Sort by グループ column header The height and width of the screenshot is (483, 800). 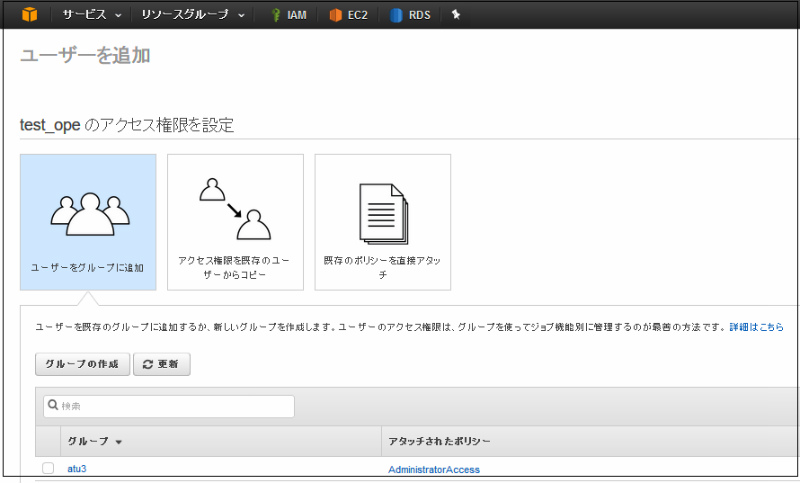pos(94,441)
